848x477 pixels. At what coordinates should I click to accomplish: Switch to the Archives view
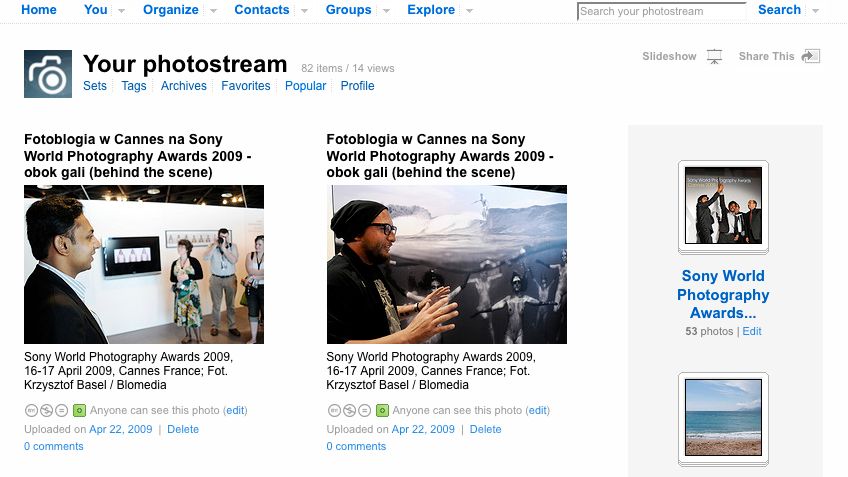pyautogui.click(x=184, y=86)
